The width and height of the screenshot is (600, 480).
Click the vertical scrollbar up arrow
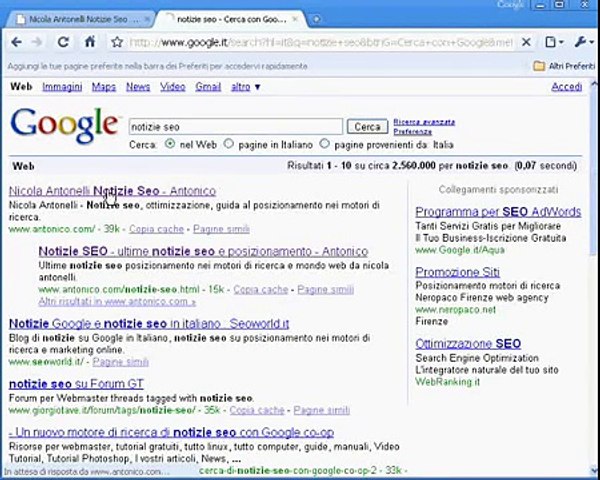point(594,84)
